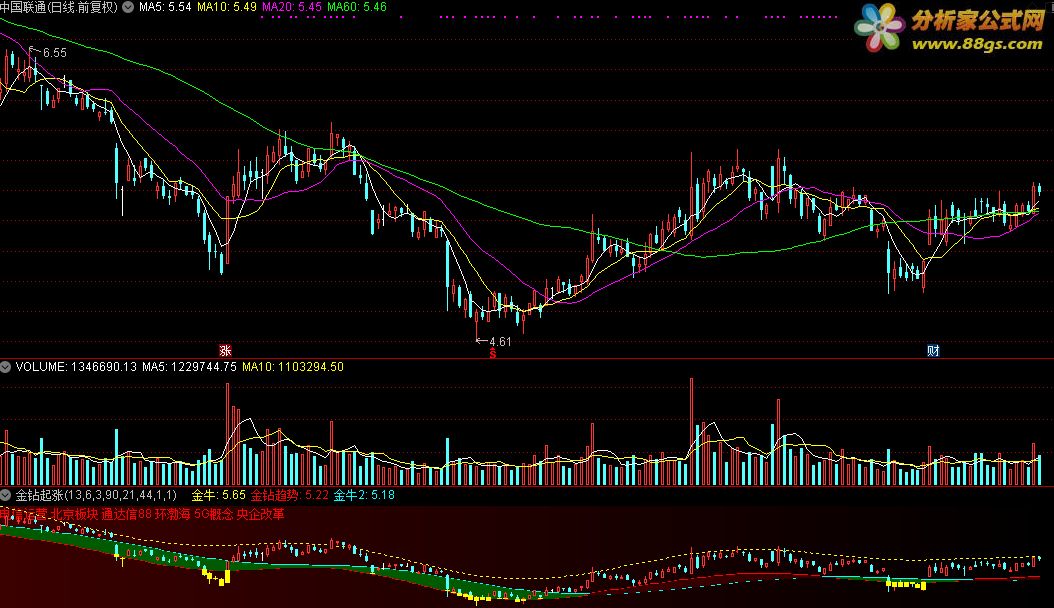Click the 央企改革 sector tag
Screen dimensions: 1054x608
(x=261, y=515)
